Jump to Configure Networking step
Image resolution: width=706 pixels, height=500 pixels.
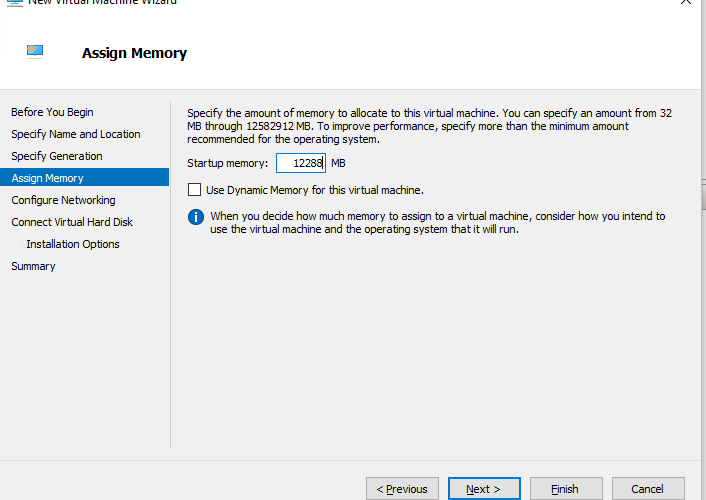63,200
